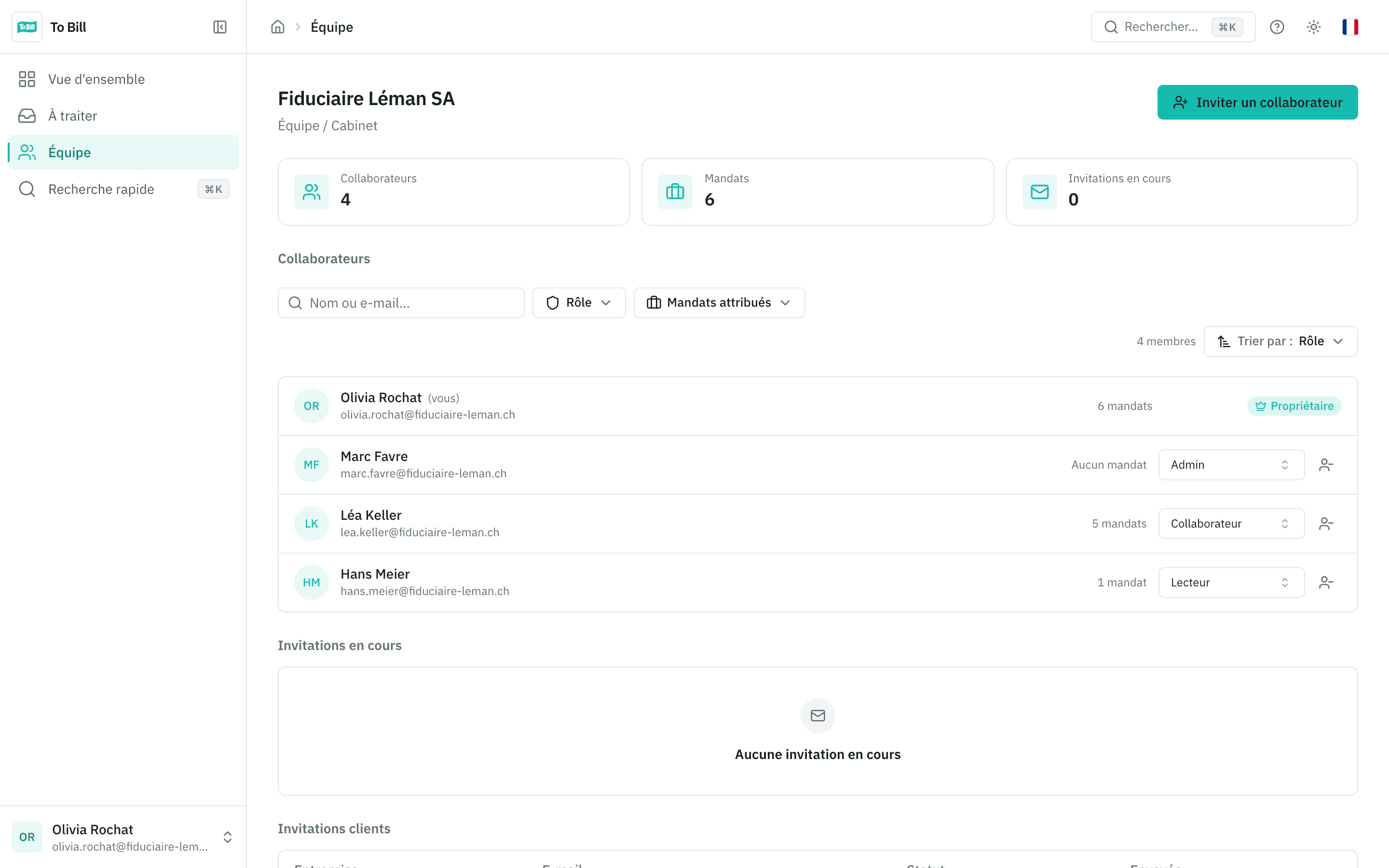This screenshot has height=868, width=1389.
Task: Collapse the sidebar with the panel icon
Action: 220,27
